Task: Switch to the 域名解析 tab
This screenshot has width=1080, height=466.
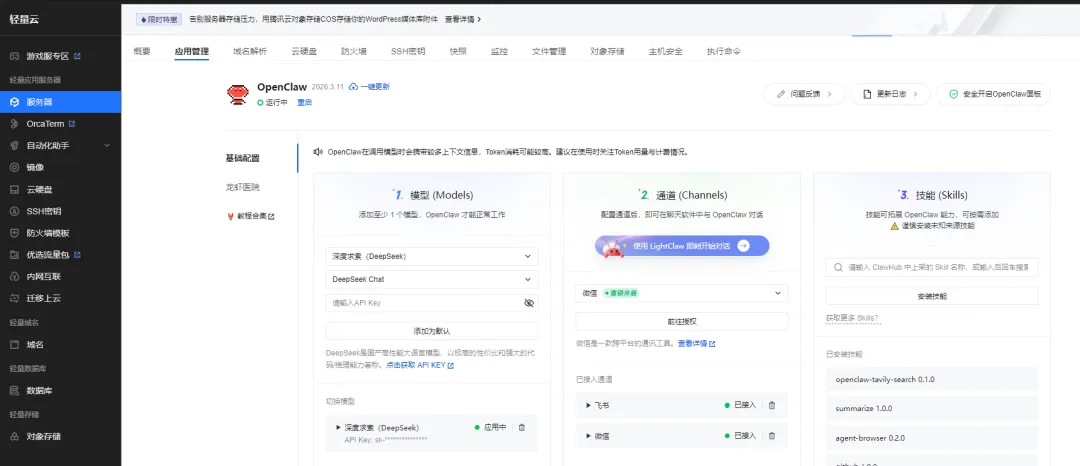Action: (x=250, y=52)
